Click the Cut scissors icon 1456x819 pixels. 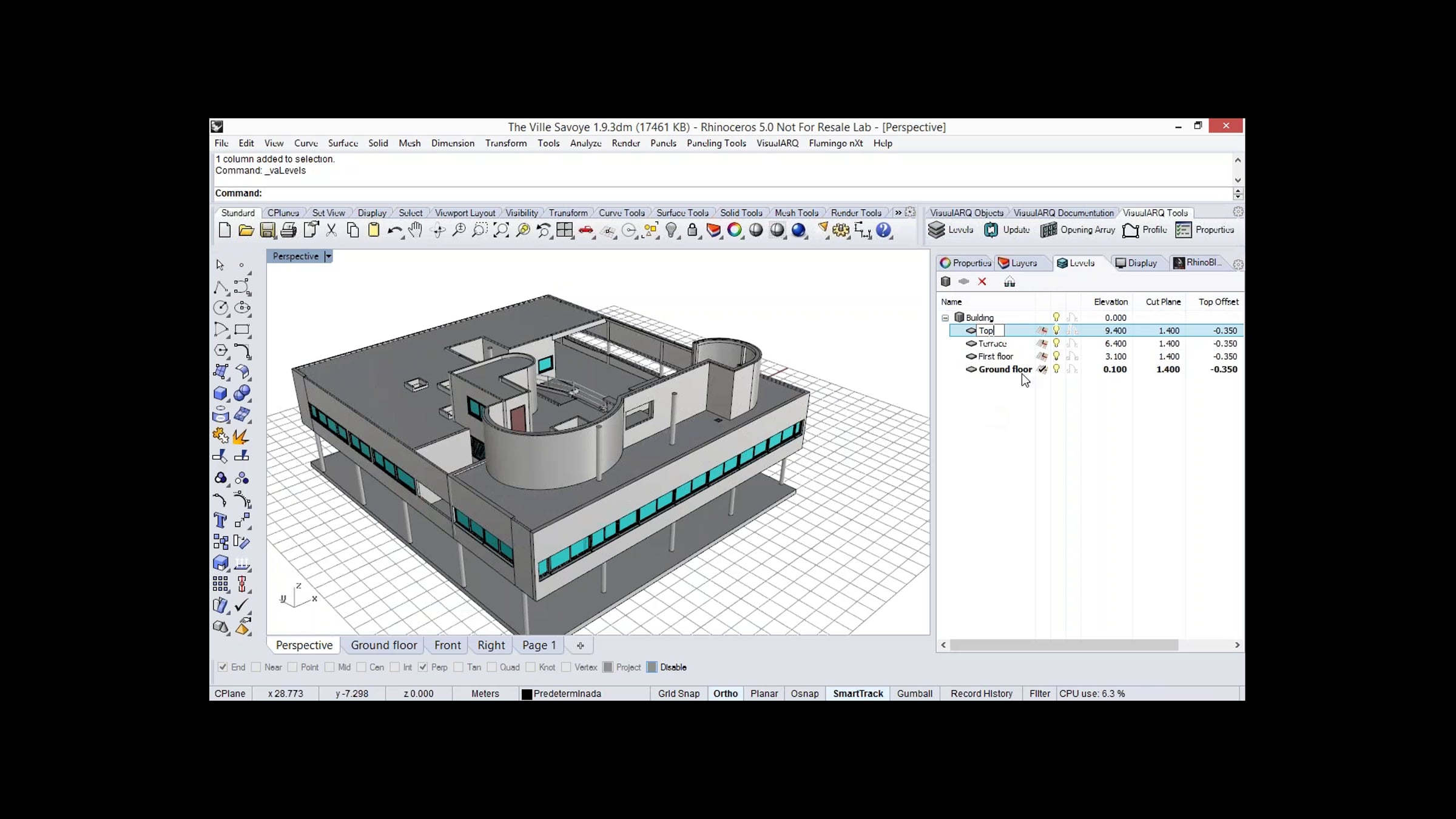331,230
